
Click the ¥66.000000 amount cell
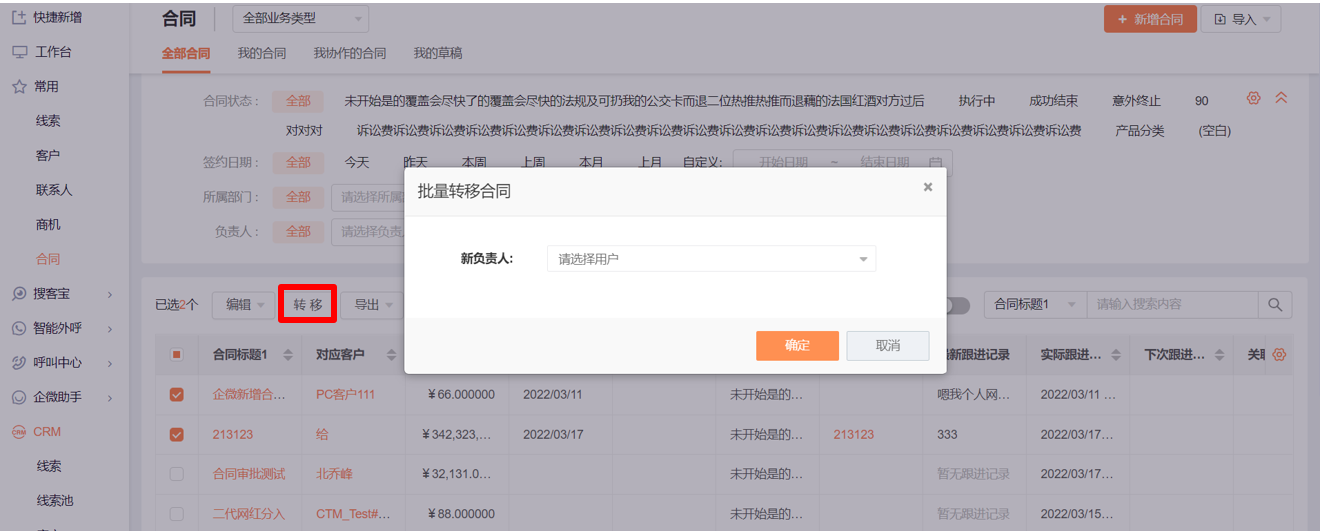pyautogui.click(x=461, y=395)
